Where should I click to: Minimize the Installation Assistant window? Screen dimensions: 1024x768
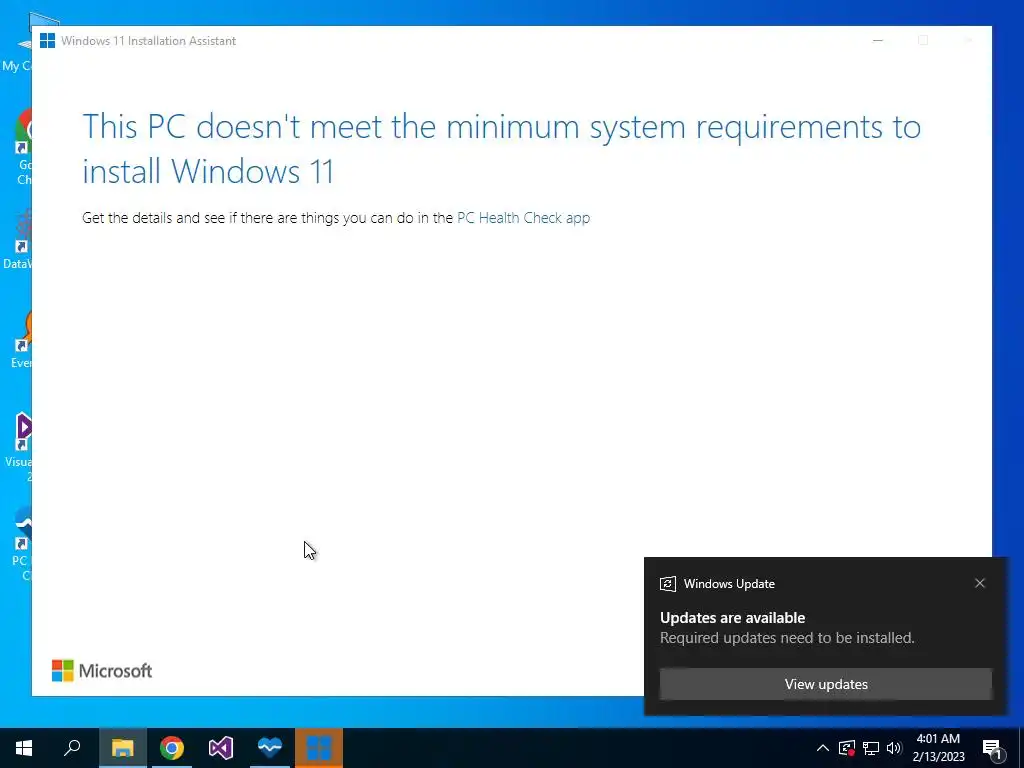click(x=878, y=40)
